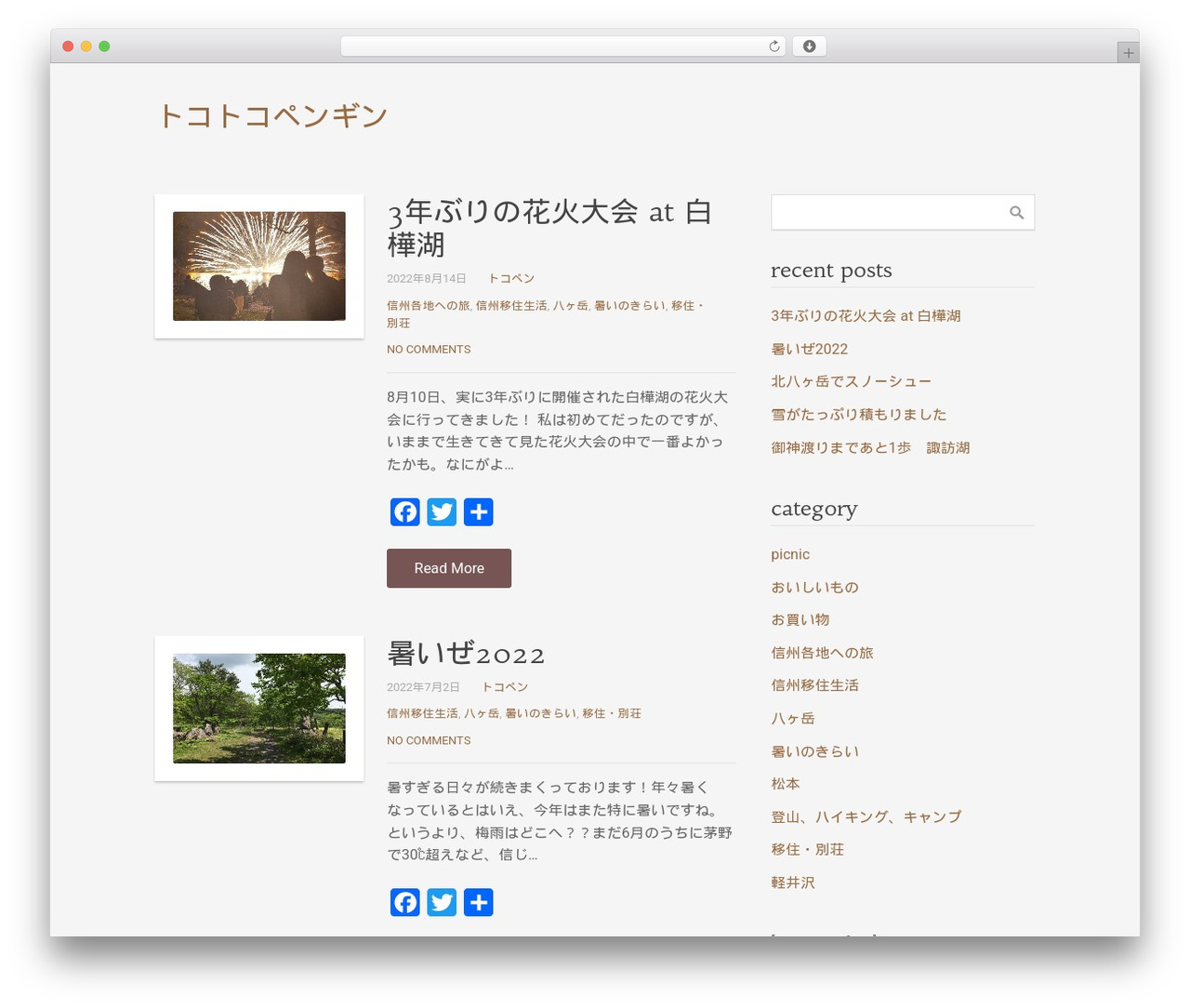
Task: Click the green maximize window button
Action: click(104, 46)
